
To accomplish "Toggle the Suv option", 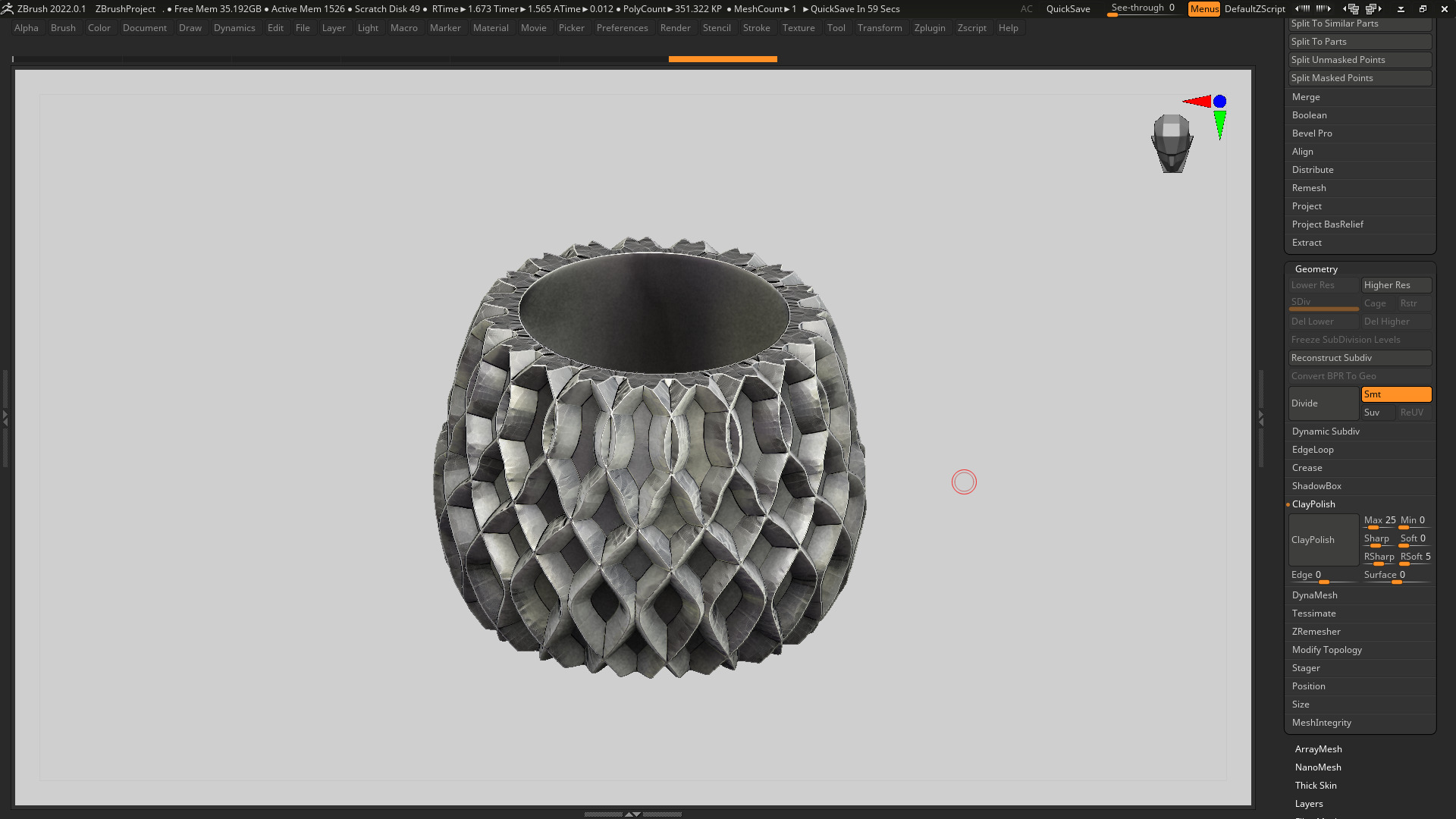I will [1378, 413].
